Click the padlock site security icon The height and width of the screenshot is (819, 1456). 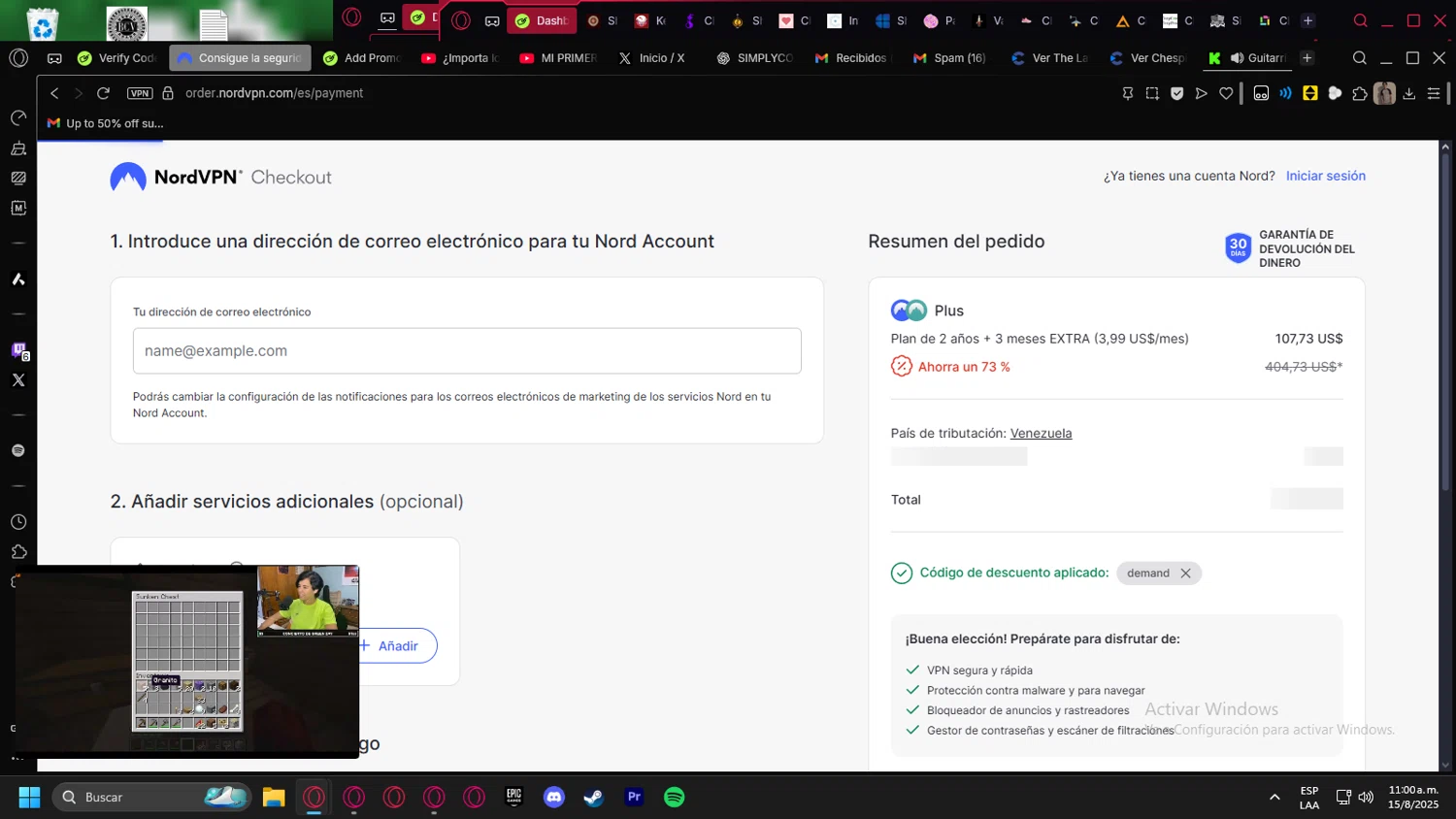168,93
